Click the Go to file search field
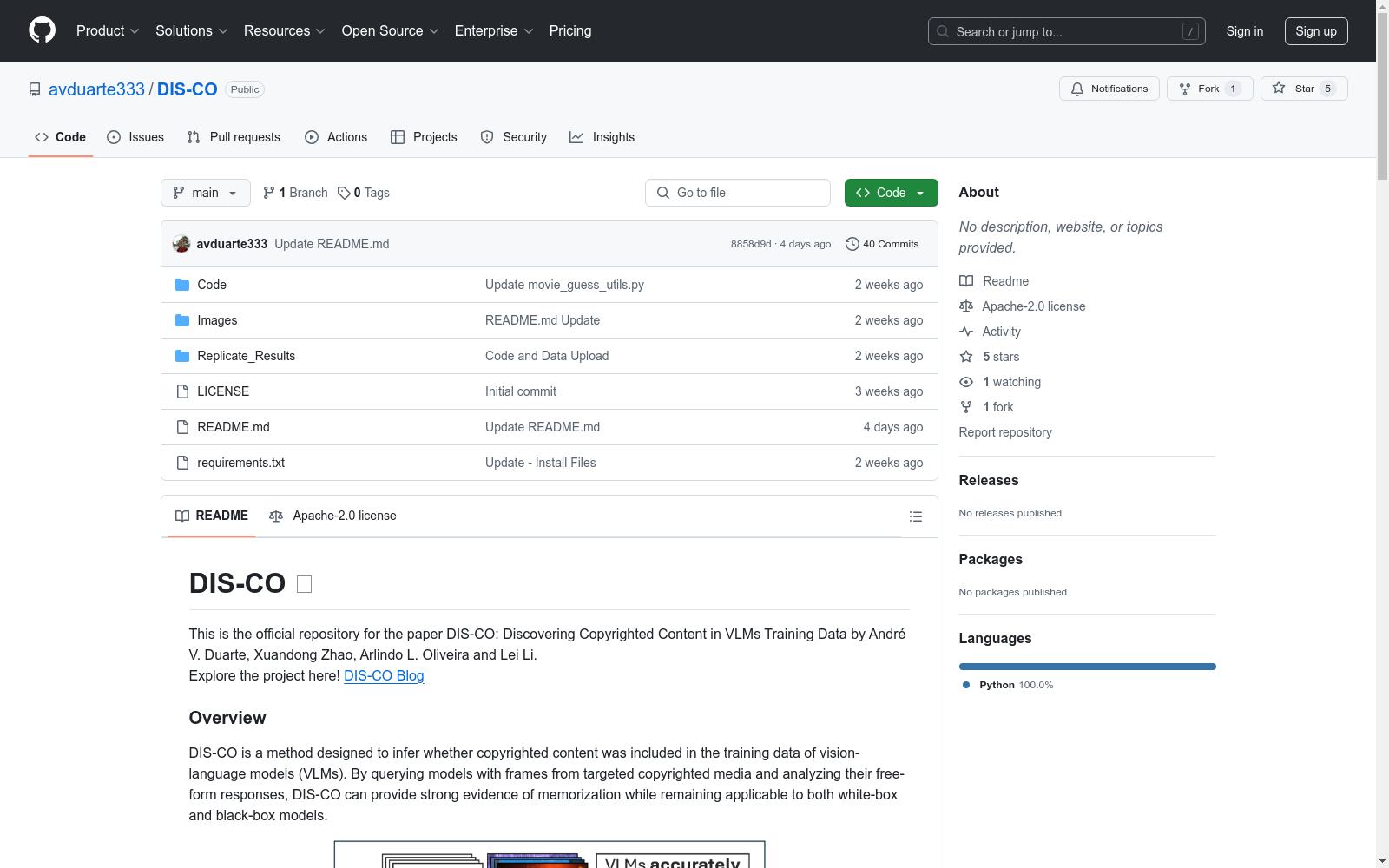Screen dimensions: 1389x868 point(738,193)
